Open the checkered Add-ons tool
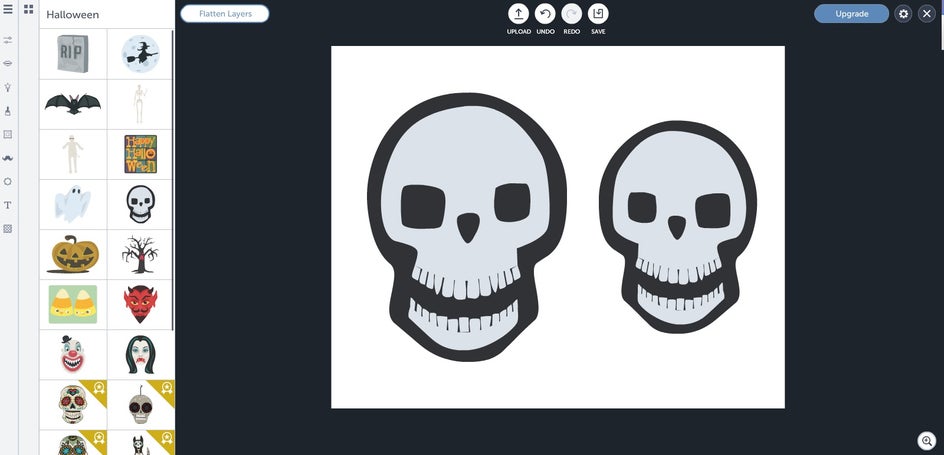Screen dimensions: 944x455 [8, 229]
